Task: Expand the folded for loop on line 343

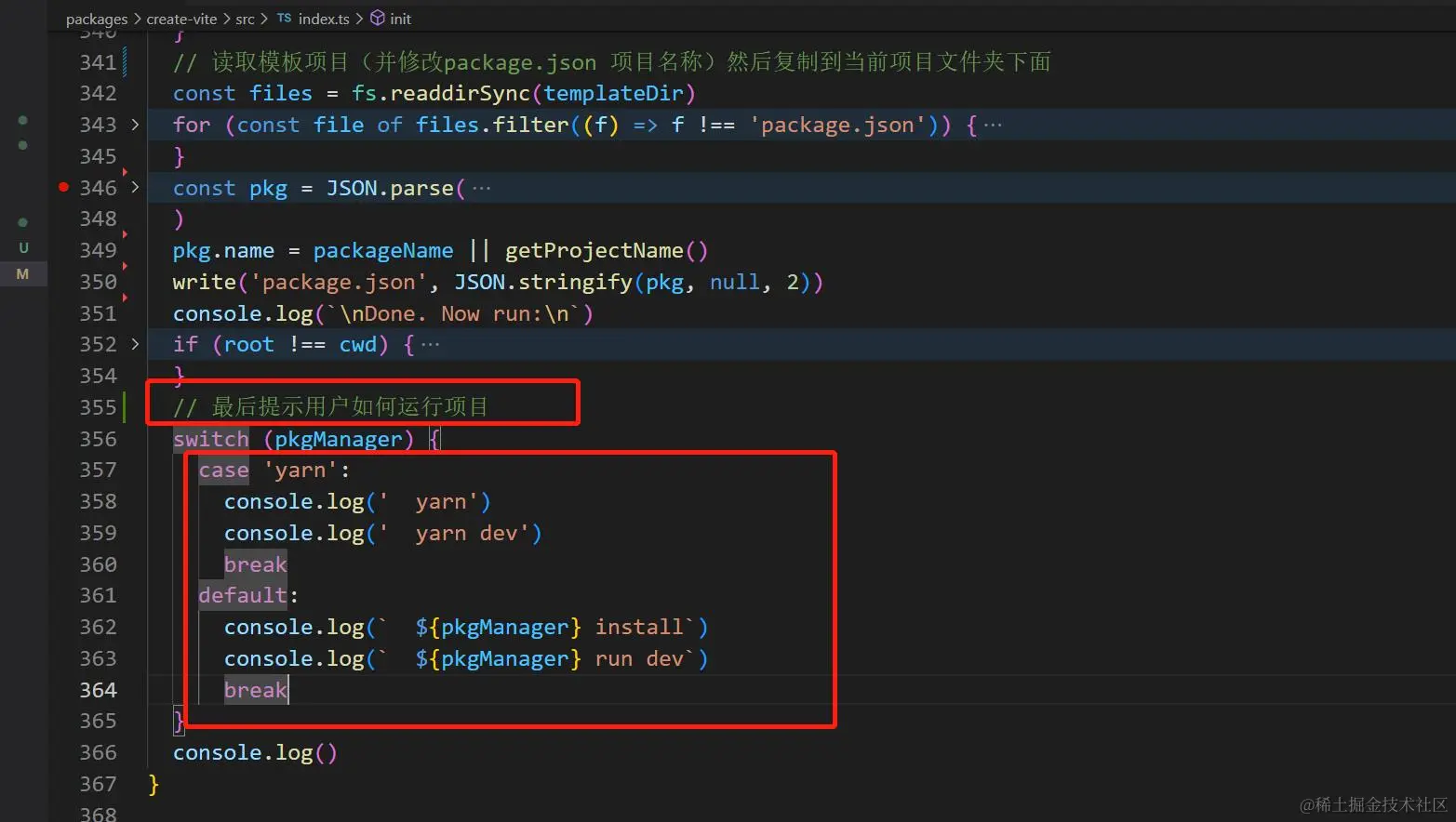Action: tap(135, 125)
